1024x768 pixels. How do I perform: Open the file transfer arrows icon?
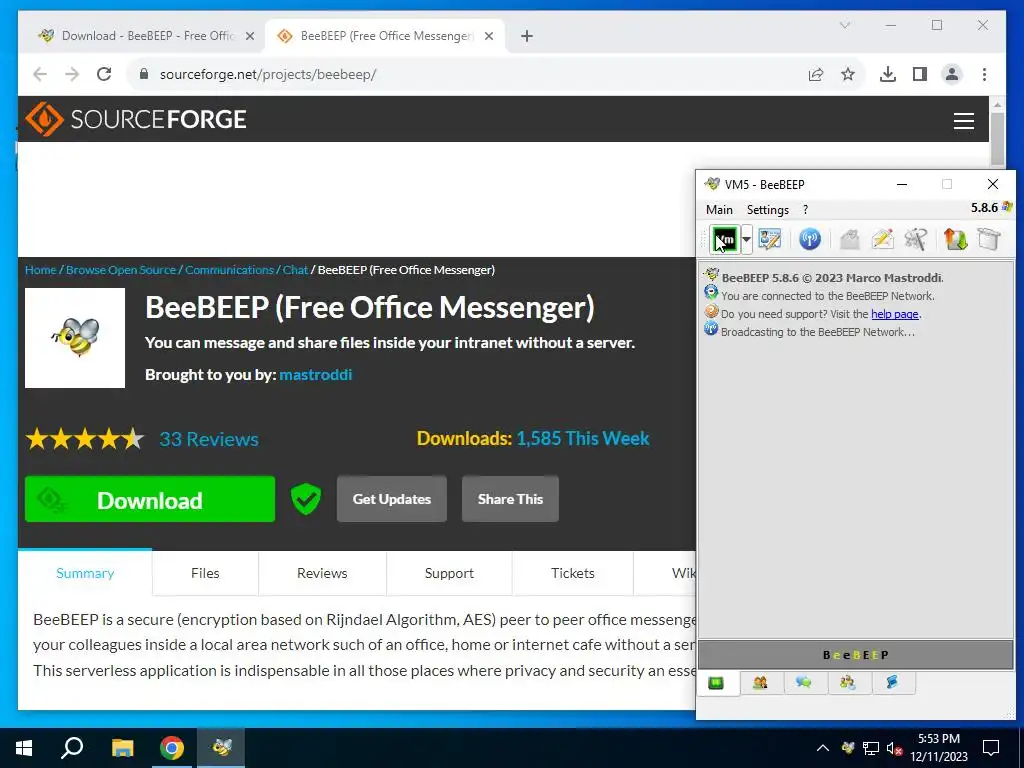pyautogui.click(x=955, y=239)
